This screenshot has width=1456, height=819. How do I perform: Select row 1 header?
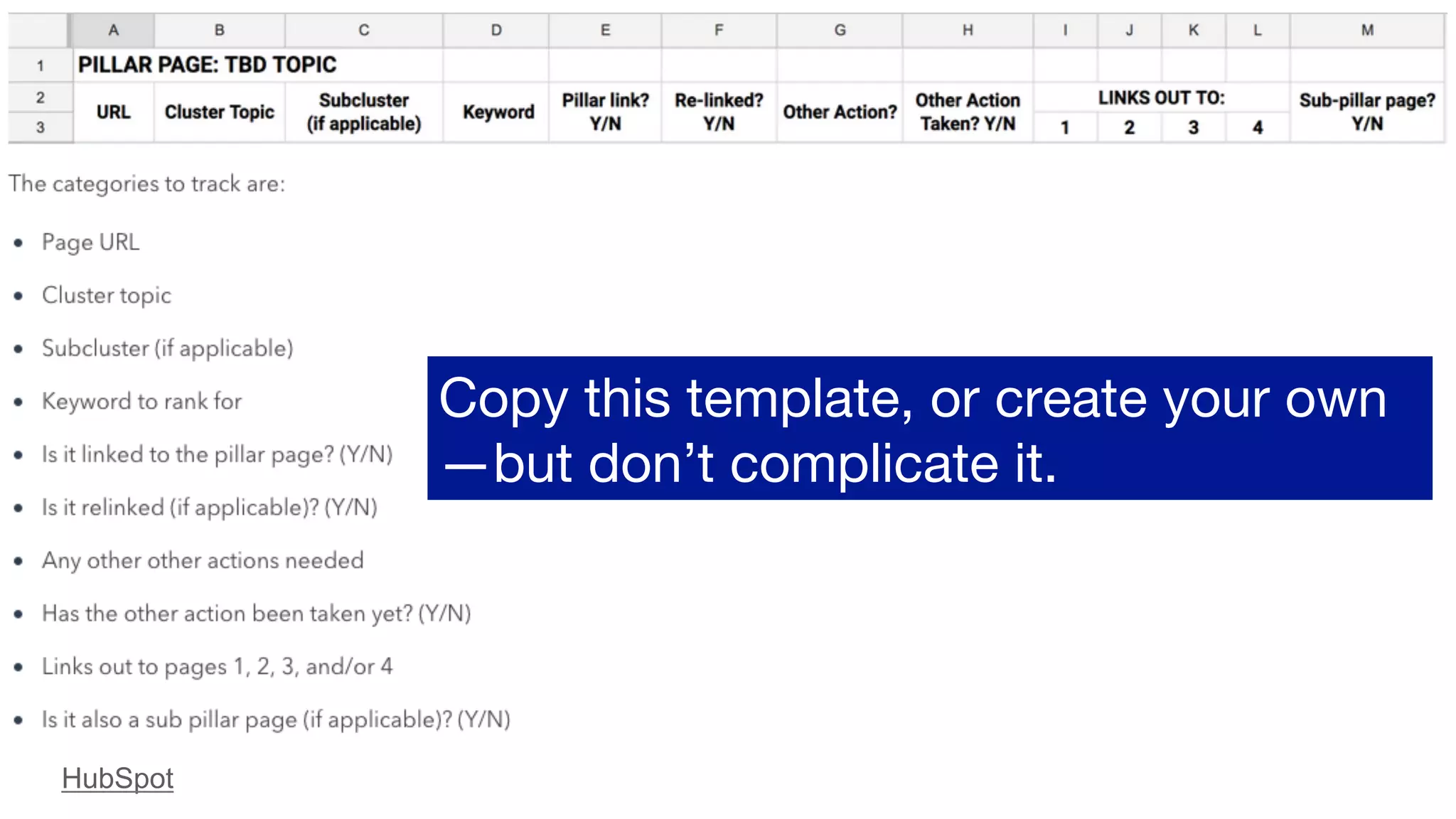pos(41,65)
